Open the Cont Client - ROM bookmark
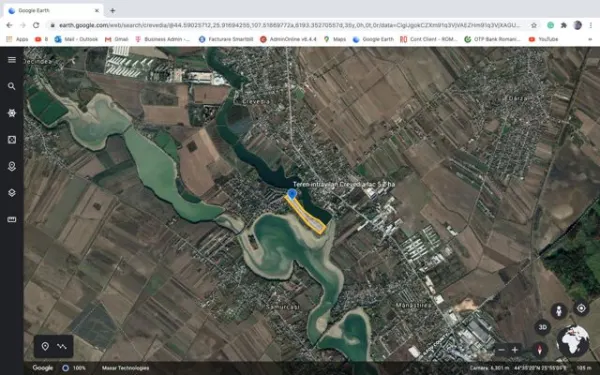This screenshot has width=600, height=375. (x=429, y=39)
